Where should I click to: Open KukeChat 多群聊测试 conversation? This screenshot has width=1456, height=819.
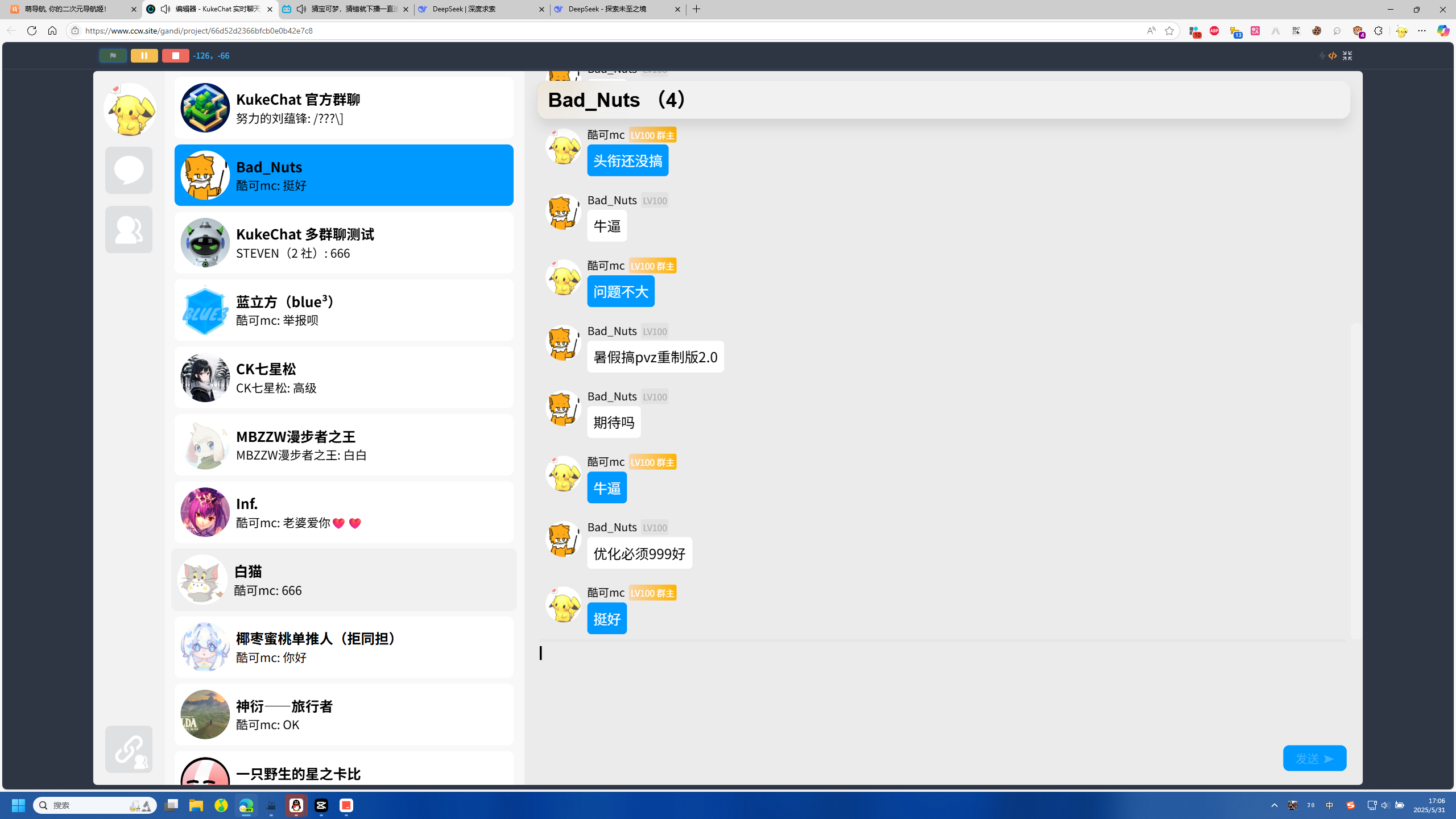point(344,242)
